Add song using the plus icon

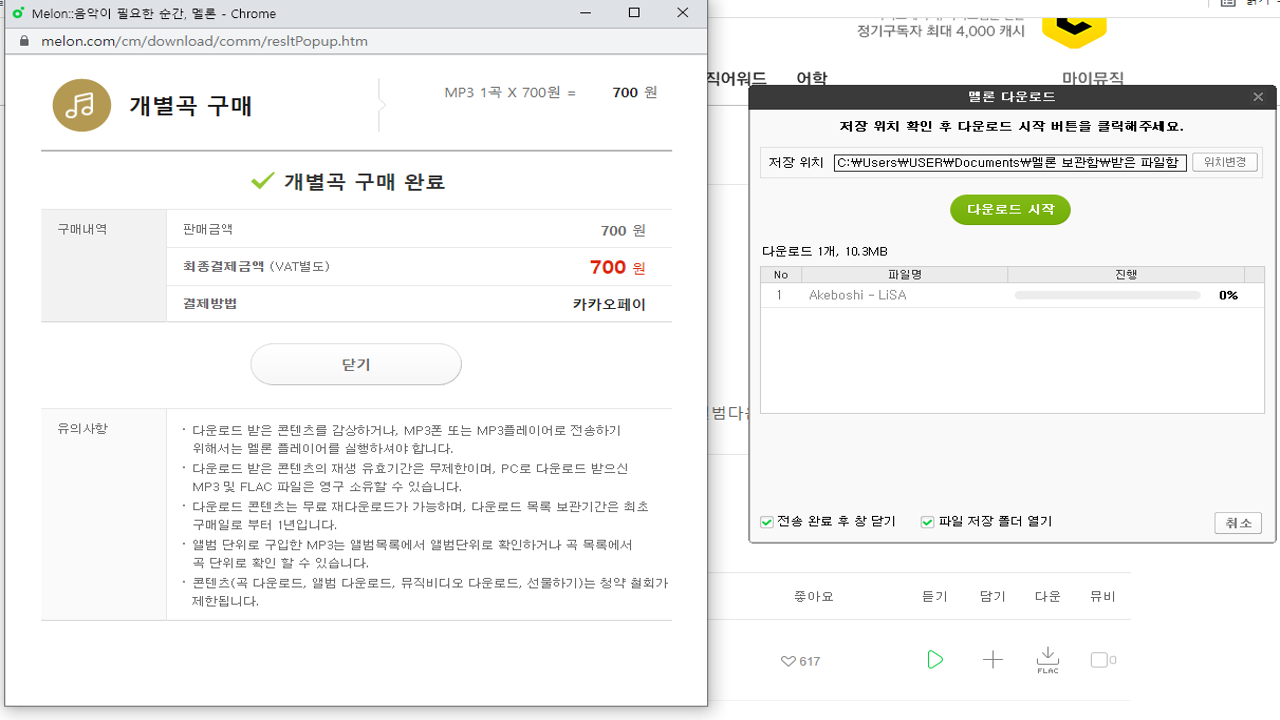[992, 660]
